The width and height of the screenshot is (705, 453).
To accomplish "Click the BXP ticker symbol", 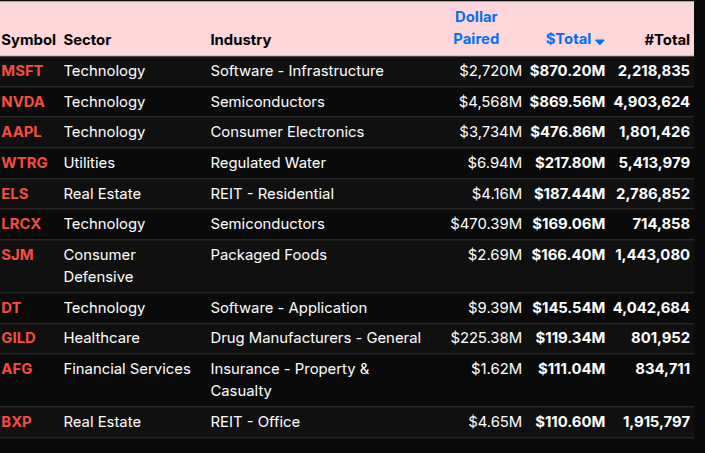I will pos(17,422).
